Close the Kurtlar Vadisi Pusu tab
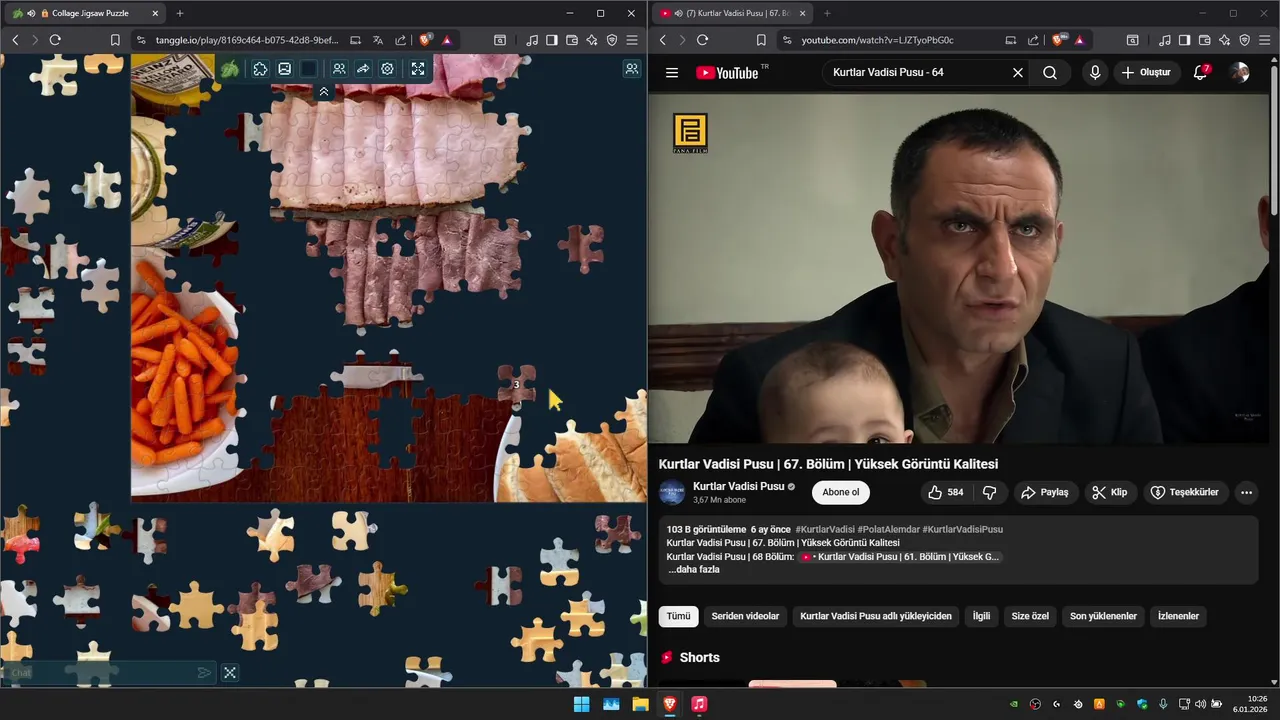 802,13
